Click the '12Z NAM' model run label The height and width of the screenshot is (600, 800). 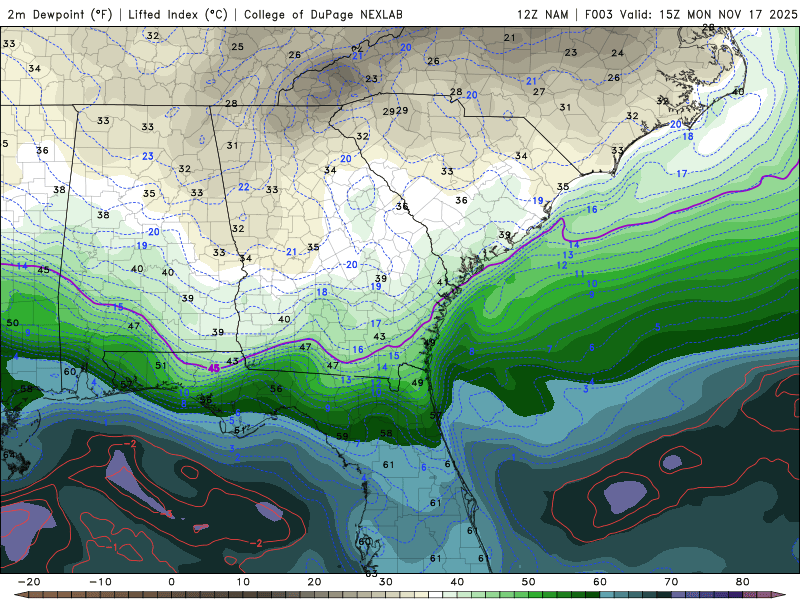click(543, 14)
